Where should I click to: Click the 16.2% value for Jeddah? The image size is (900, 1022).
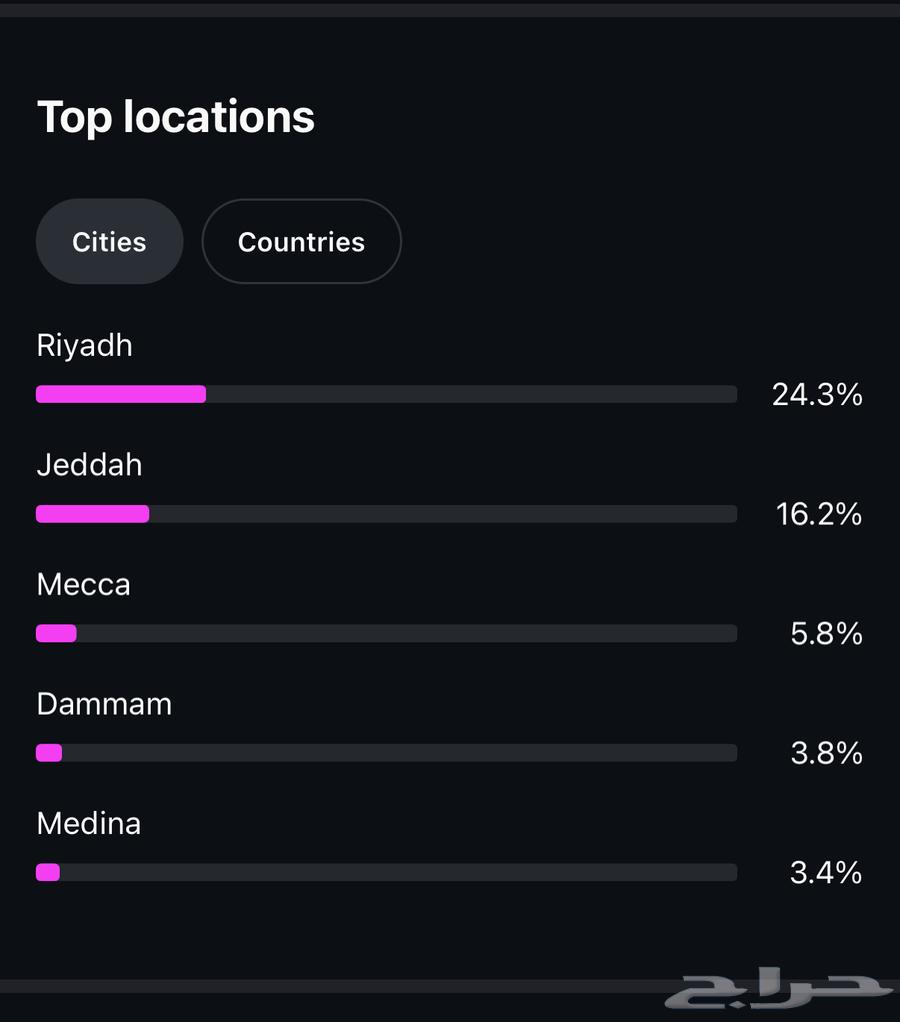pyautogui.click(x=818, y=514)
